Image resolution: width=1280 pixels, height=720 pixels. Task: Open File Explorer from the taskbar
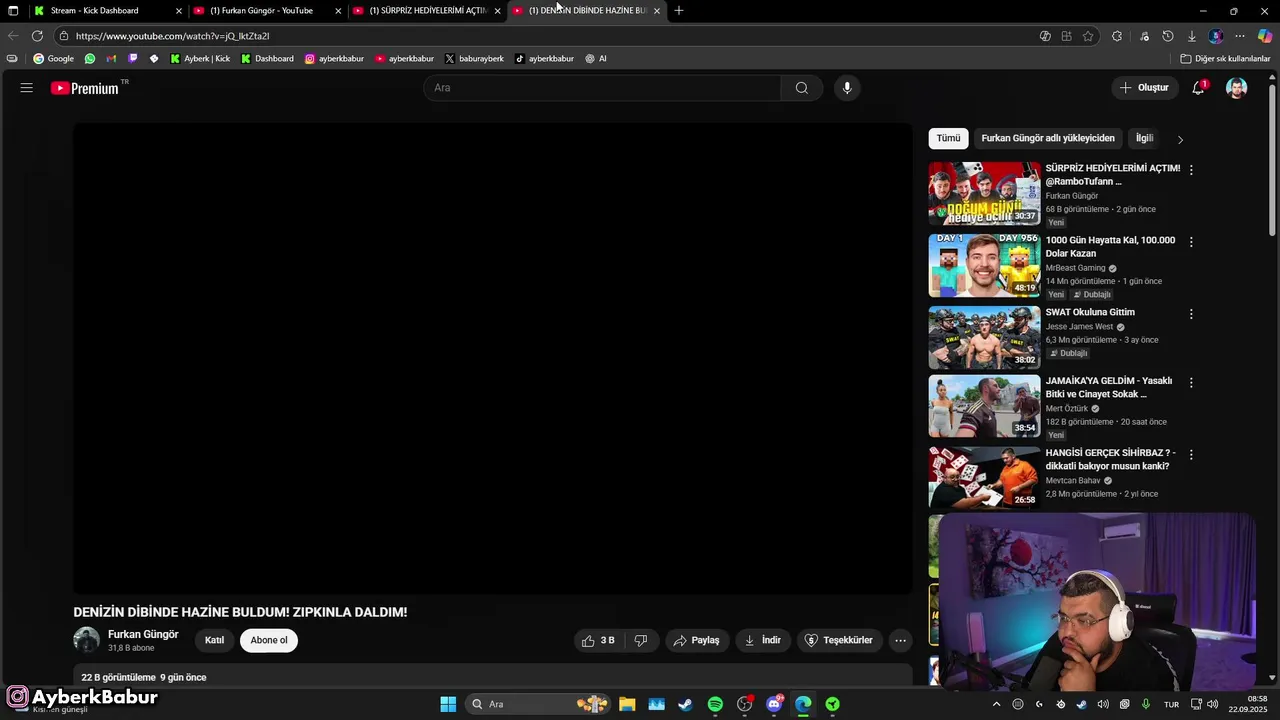[627, 704]
